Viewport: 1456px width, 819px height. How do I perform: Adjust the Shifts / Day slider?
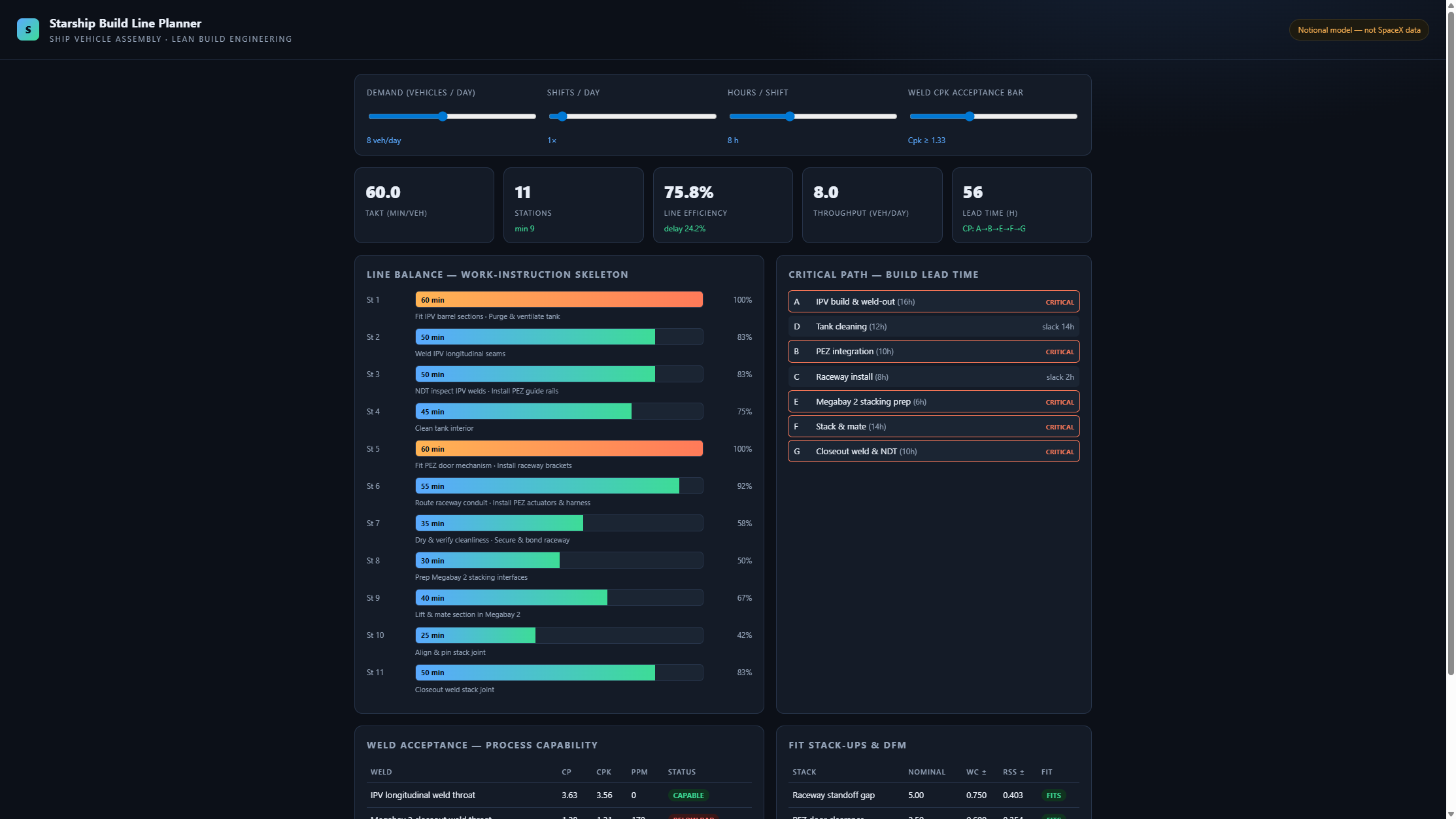pos(632,116)
